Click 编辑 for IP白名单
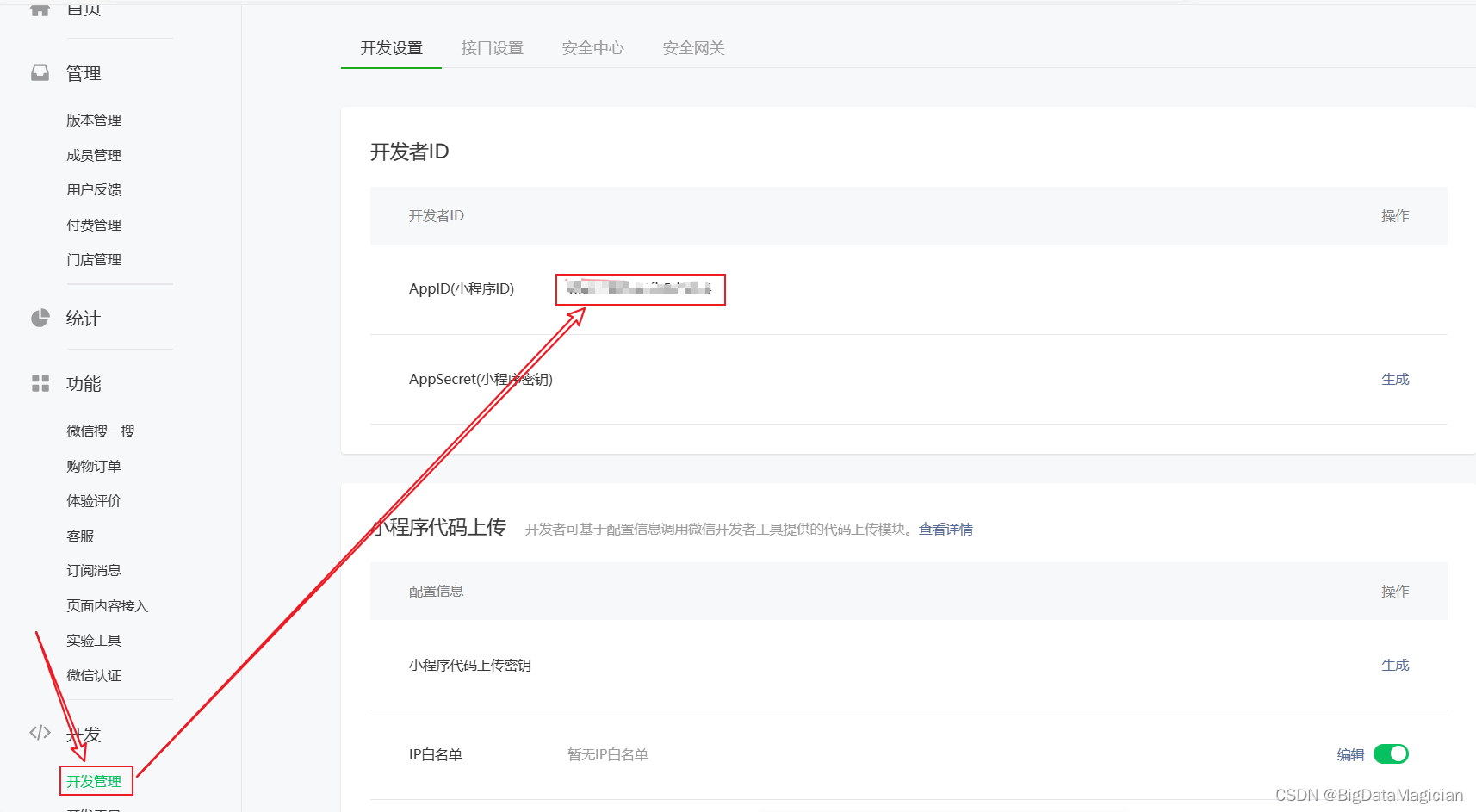 (x=1350, y=754)
